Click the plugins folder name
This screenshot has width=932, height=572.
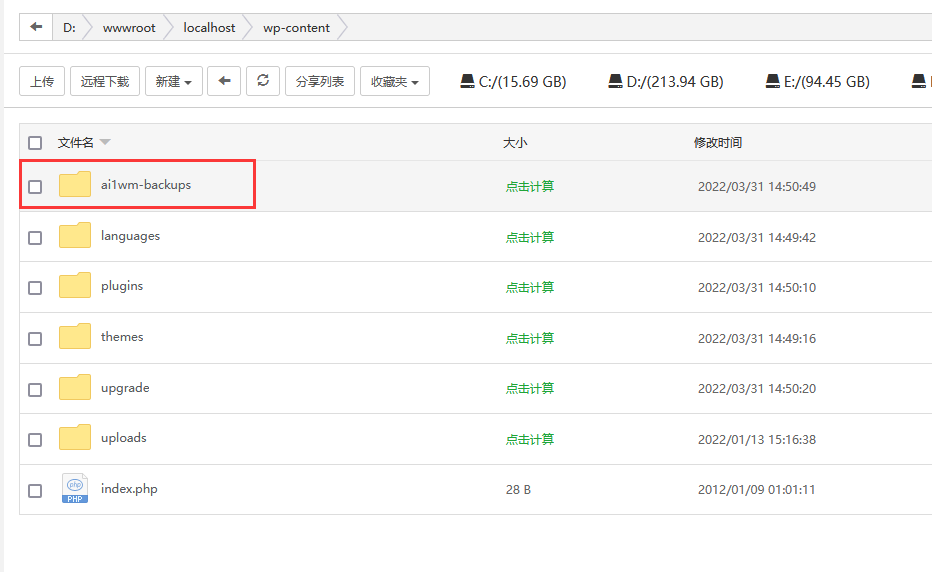(122, 286)
